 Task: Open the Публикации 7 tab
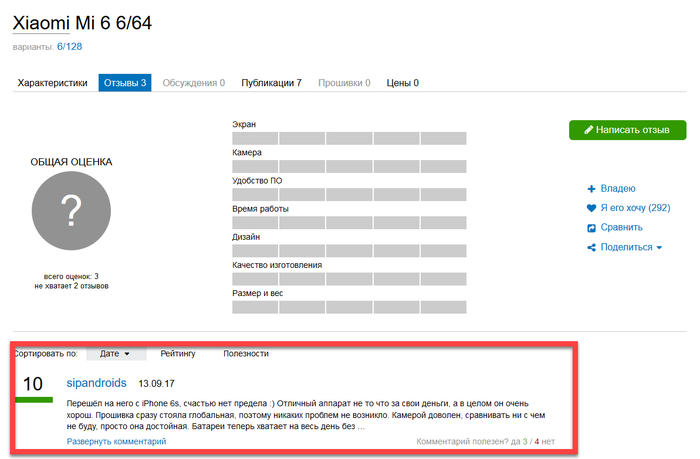click(271, 83)
